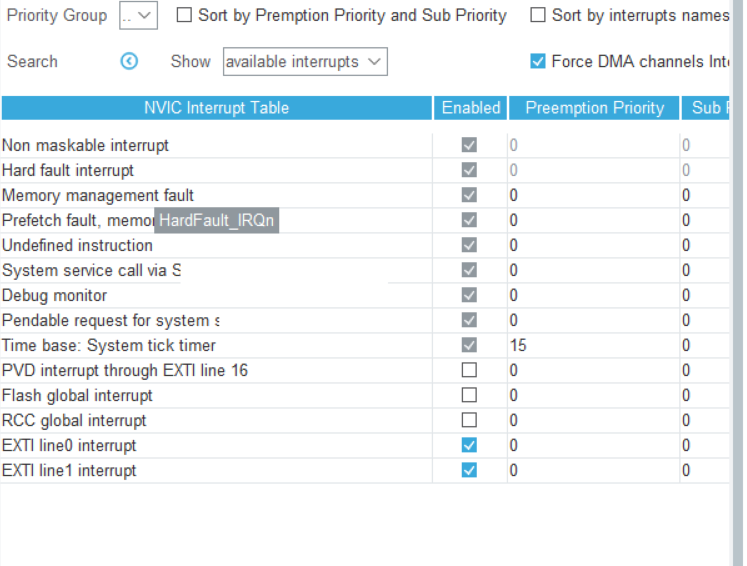The image size is (747, 566).
Task: Enable Sort by interrupts names checkbox
Action: point(538,16)
